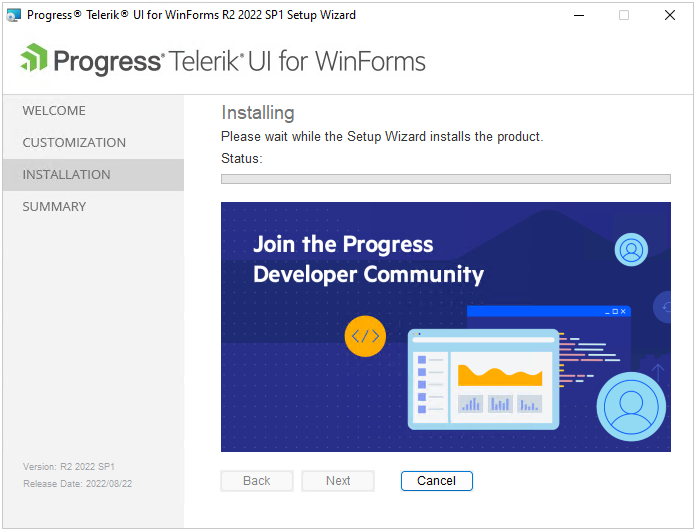Click the Version R2 2022 SP1 text
This screenshot has width=697, height=532.
(x=68, y=467)
